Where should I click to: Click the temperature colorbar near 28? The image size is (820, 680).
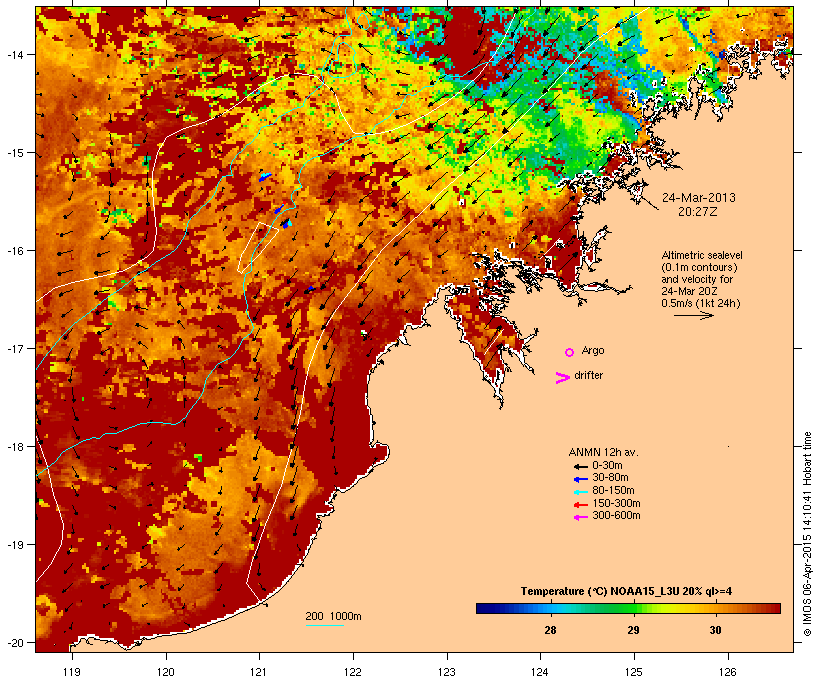point(550,608)
